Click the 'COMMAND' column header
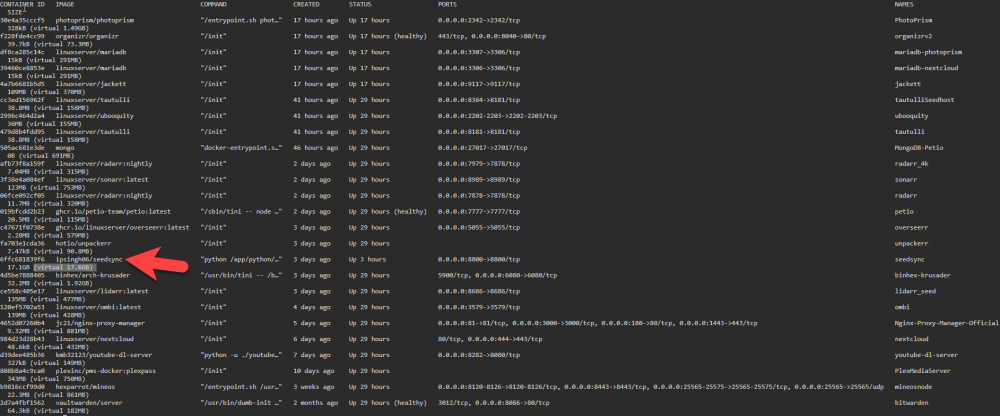This screenshot has height=416, width=1000. (x=214, y=4)
